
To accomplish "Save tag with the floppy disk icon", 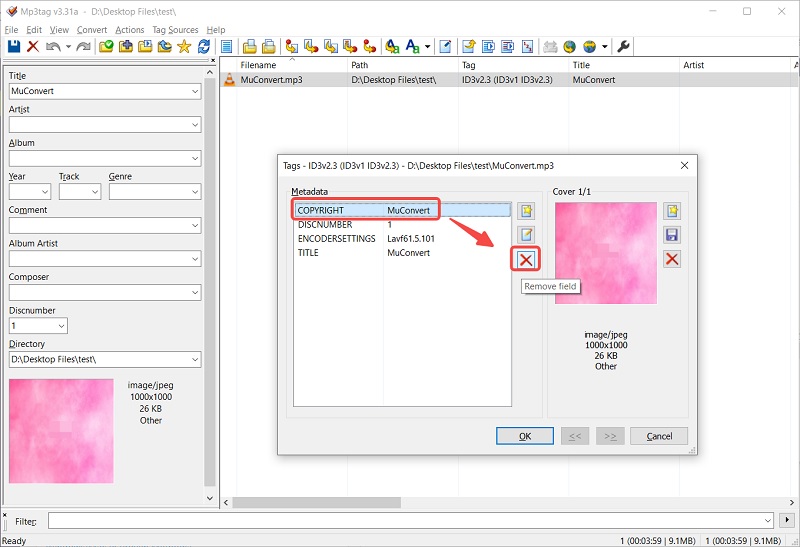I will pos(14,46).
